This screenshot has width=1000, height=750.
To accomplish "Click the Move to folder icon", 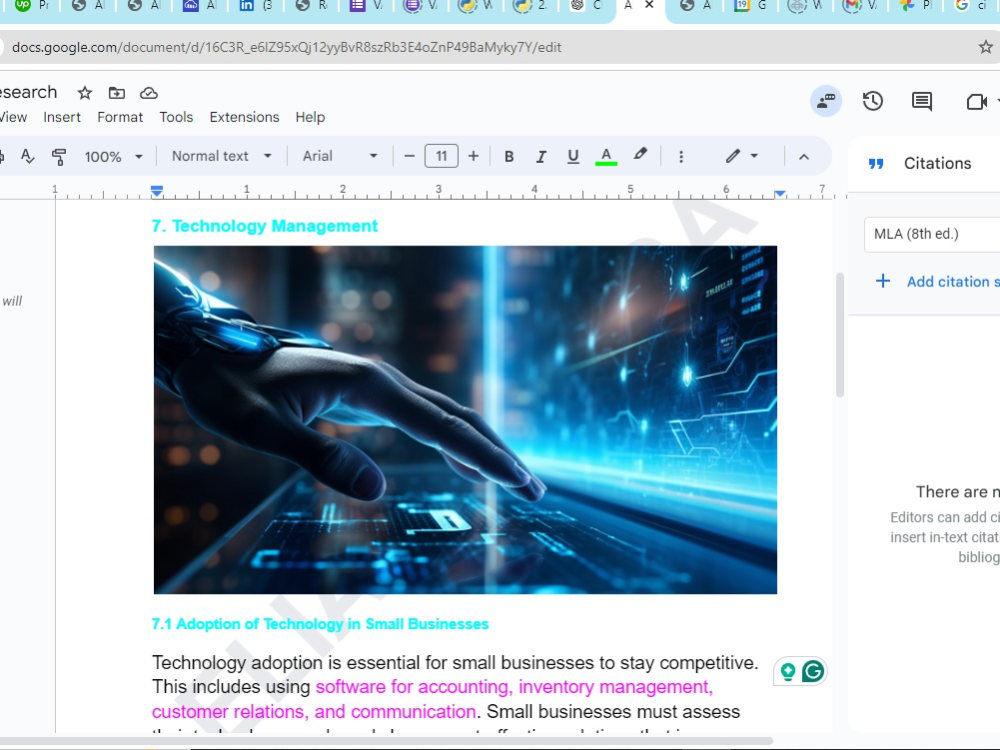I will (117, 93).
